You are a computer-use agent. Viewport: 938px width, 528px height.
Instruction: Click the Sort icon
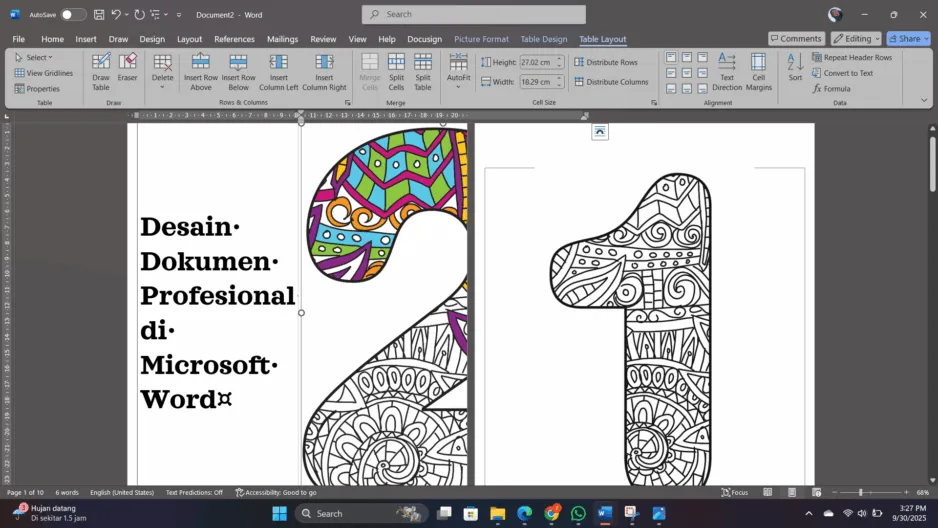(x=795, y=66)
